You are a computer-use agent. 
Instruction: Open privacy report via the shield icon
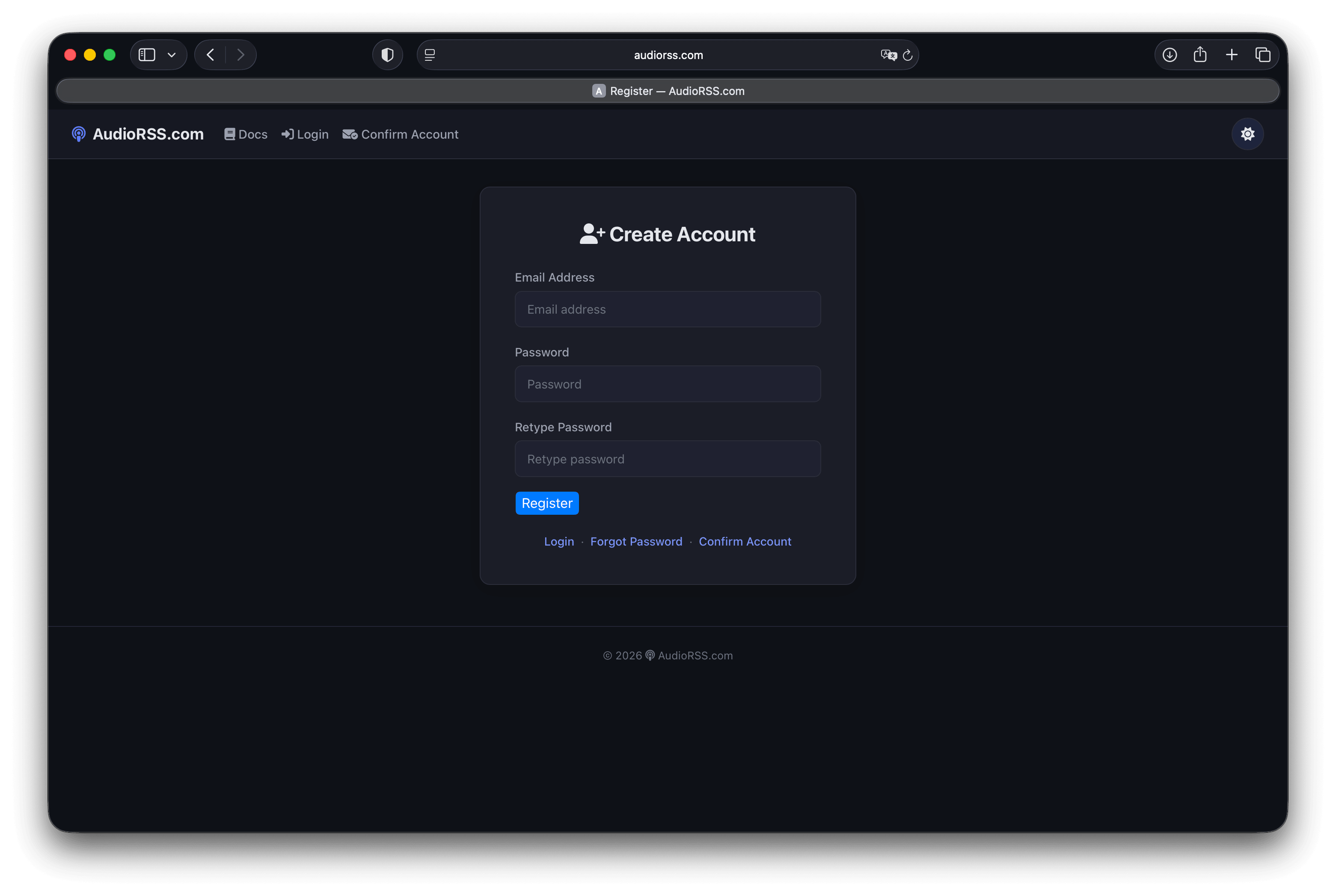[387, 54]
